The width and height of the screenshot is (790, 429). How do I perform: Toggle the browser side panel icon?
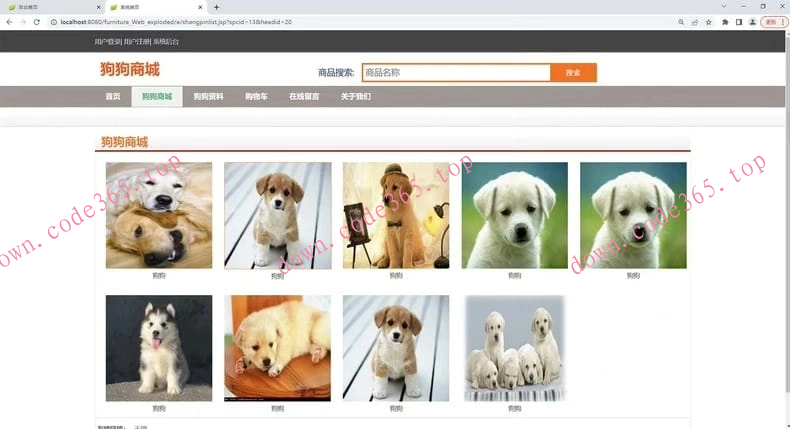[x=739, y=21]
